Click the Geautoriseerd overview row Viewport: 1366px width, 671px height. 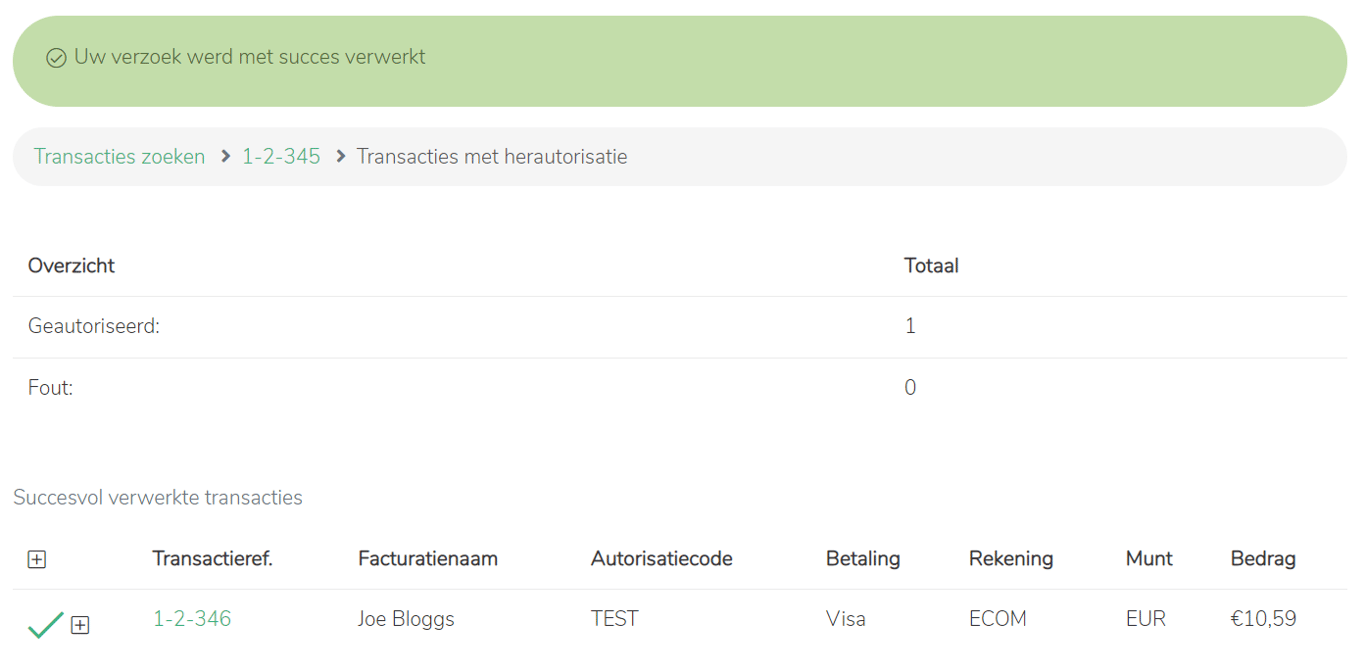point(94,326)
